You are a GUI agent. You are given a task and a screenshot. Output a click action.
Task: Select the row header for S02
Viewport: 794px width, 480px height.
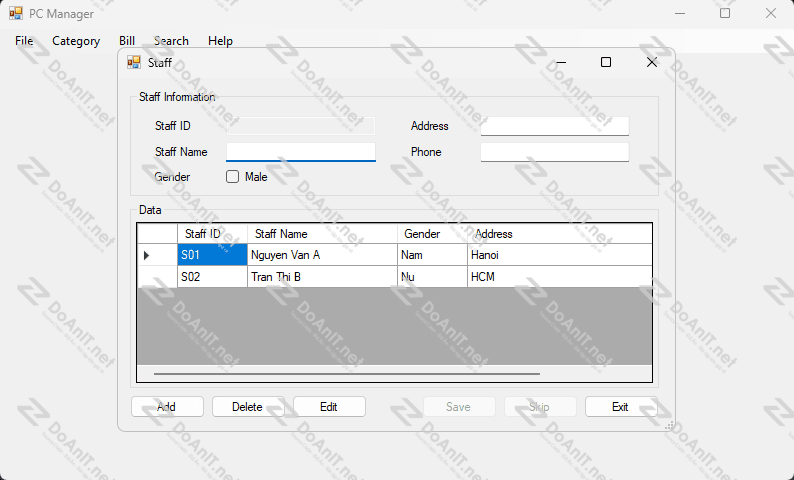157,277
